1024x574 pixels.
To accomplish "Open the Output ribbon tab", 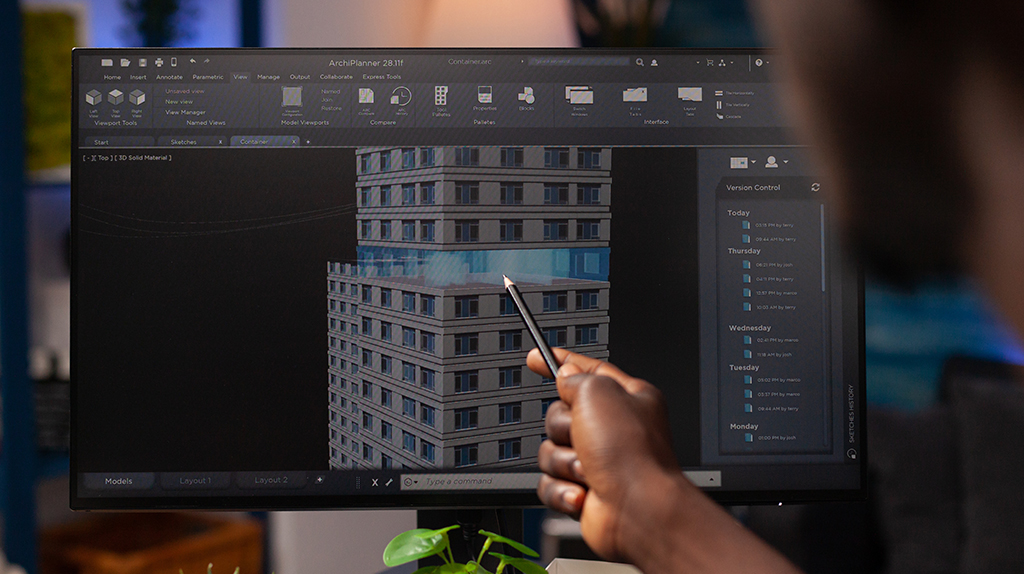I will [x=300, y=77].
